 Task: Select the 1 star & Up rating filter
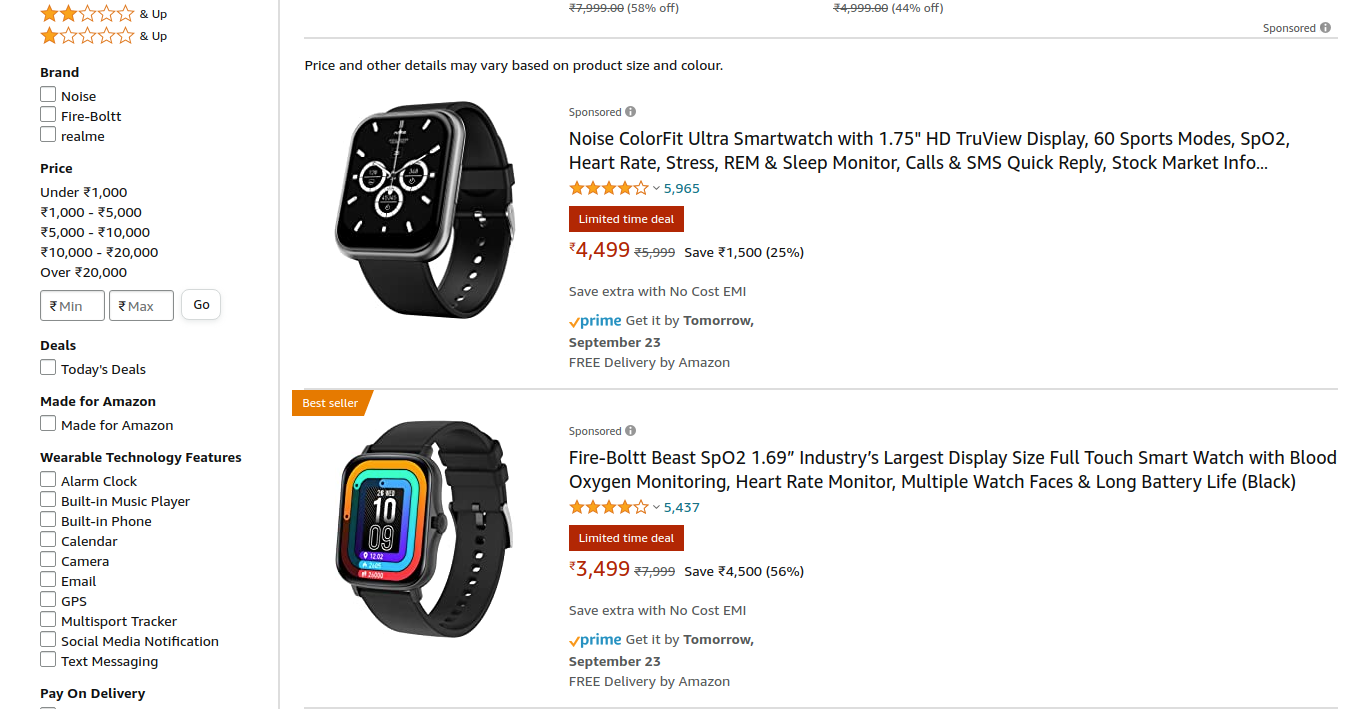tap(103, 36)
